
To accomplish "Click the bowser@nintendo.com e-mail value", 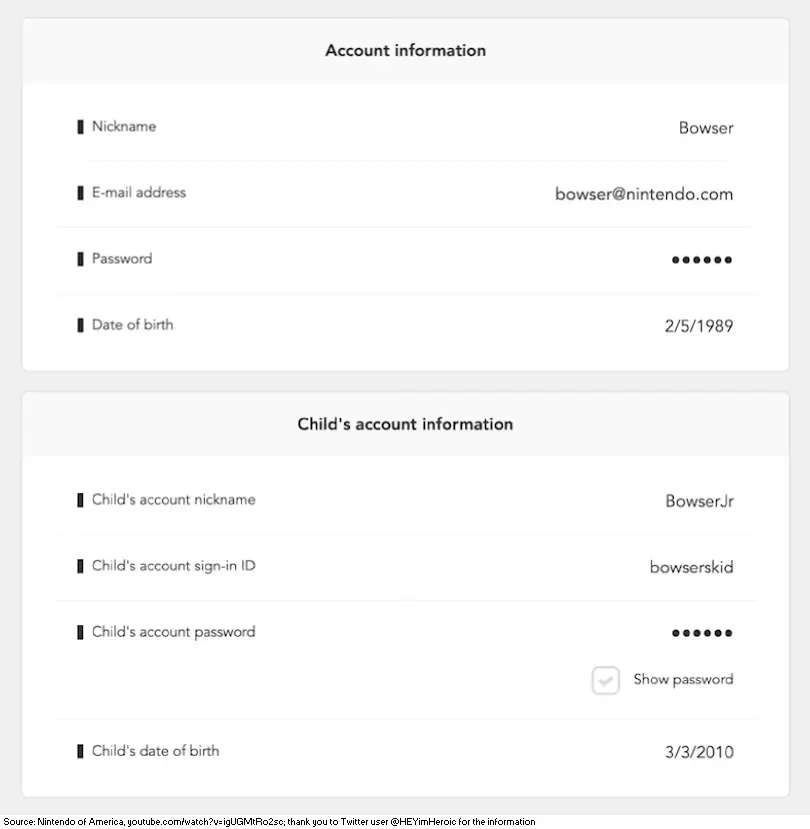I will pos(644,194).
